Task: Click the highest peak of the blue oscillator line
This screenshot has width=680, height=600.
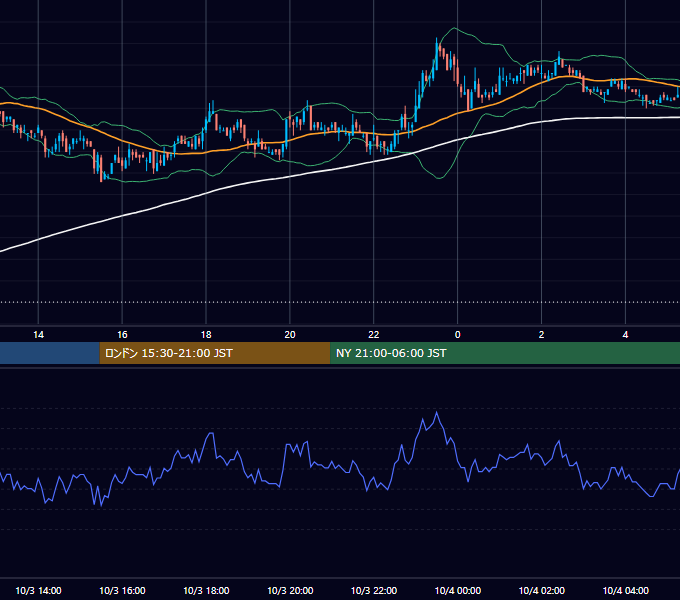Action: tap(436, 412)
